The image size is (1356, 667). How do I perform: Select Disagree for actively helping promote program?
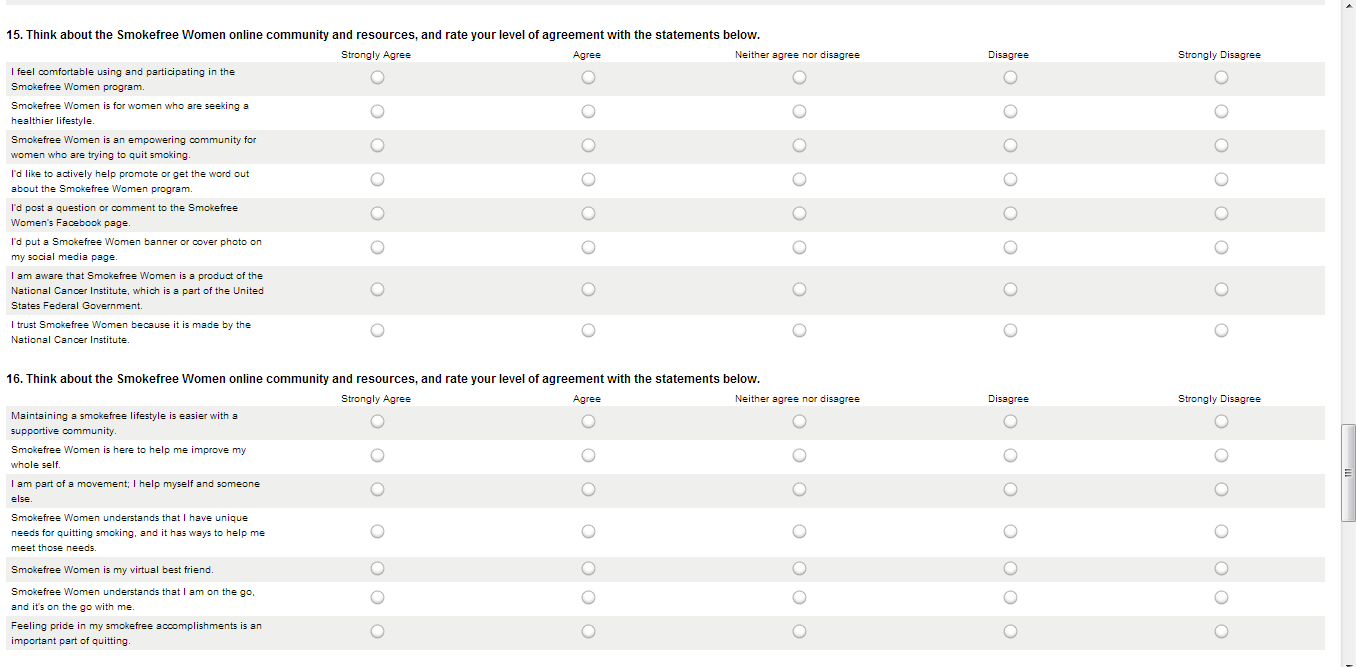click(x=1010, y=180)
